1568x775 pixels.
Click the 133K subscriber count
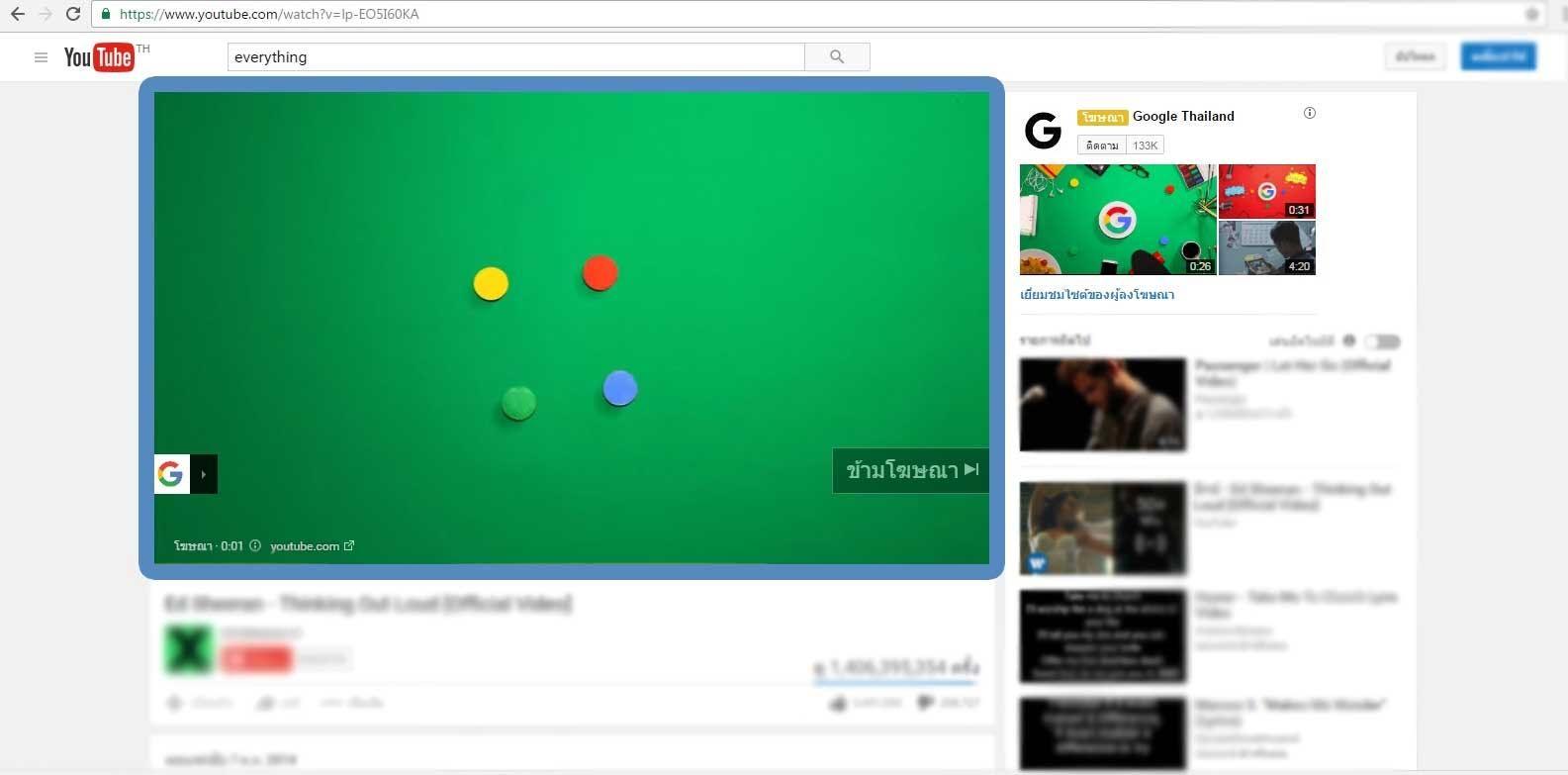coord(1145,145)
